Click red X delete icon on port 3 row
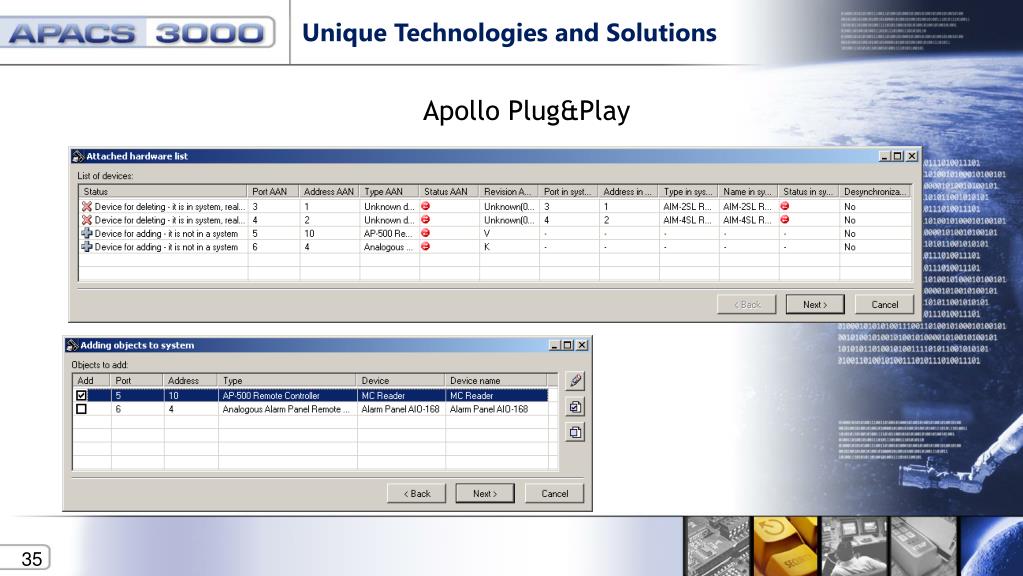The image size is (1023, 576). (86, 206)
